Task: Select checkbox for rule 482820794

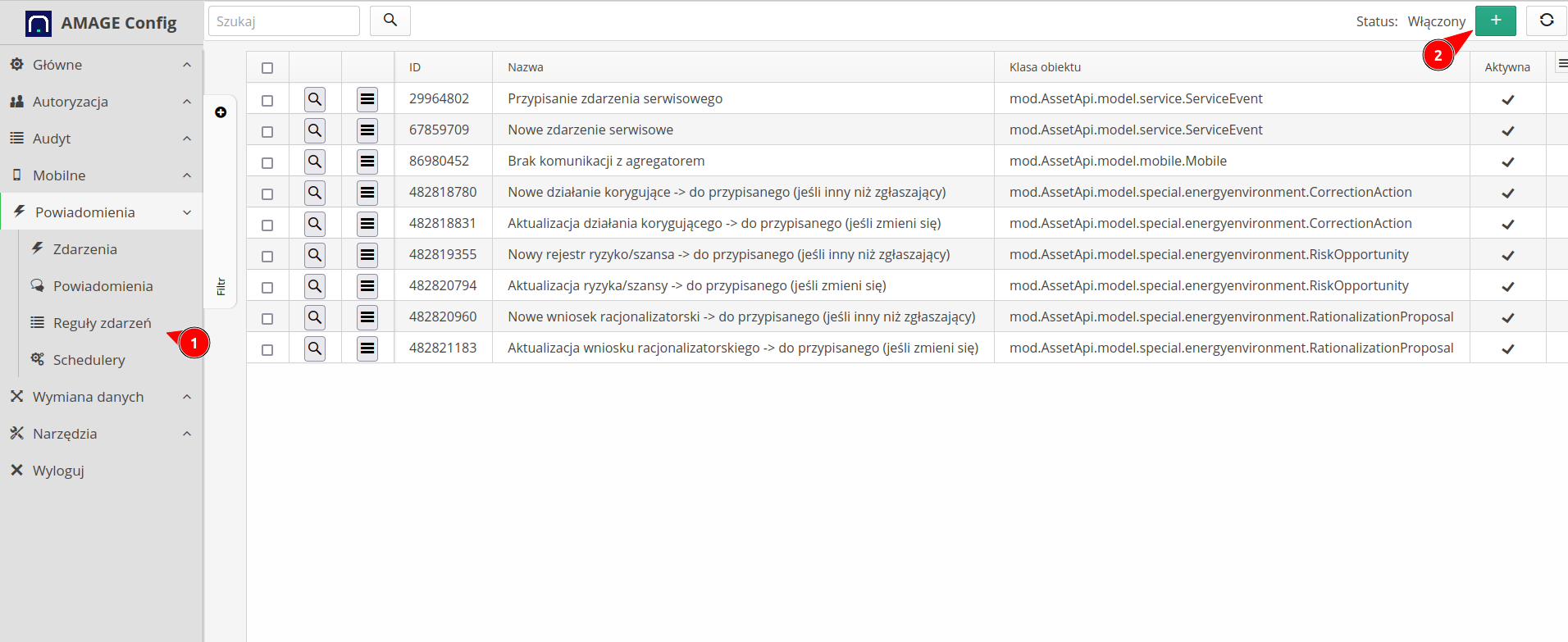Action: click(x=267, y=287)
